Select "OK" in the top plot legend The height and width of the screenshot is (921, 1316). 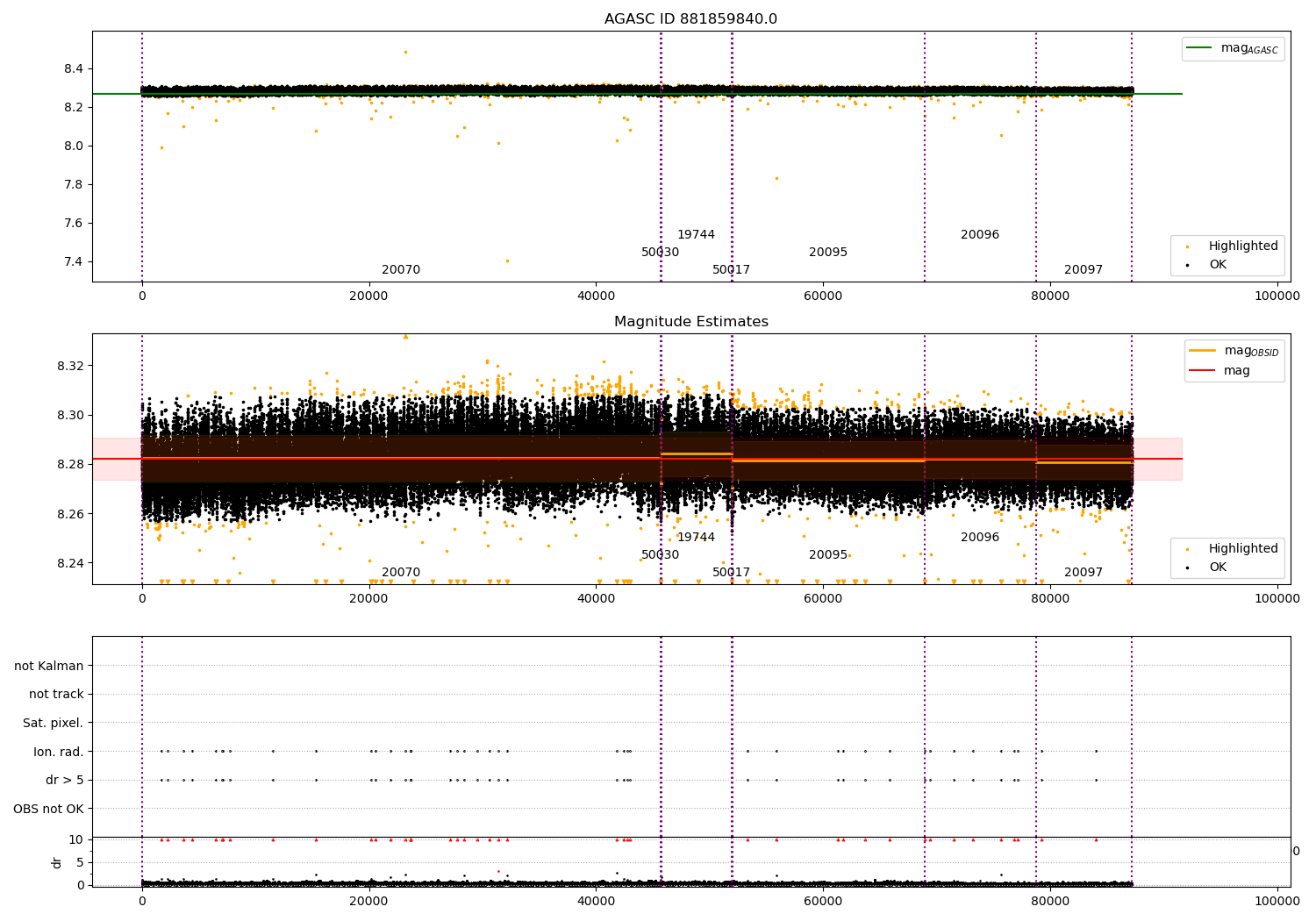point(1217,265)
